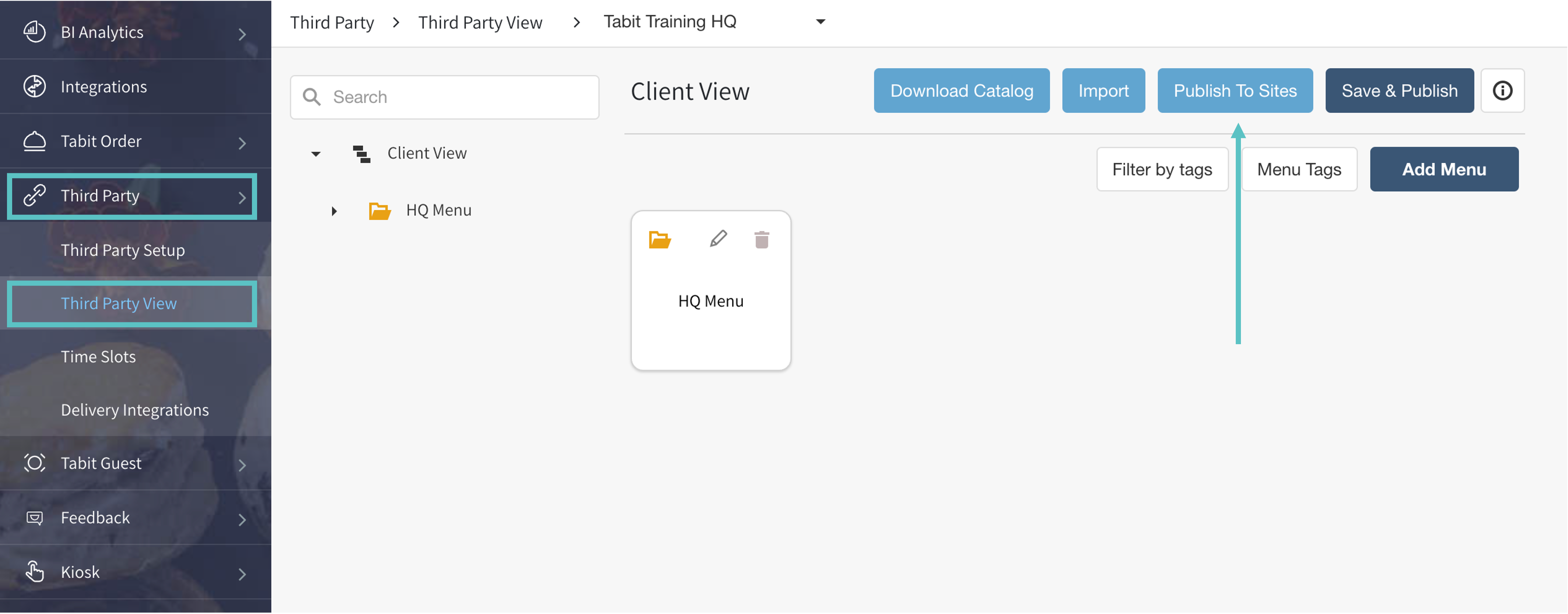1568x614 pixels.
Task: Click the Tabit Guest sidebar icon
Action: click(x=35, y=463)
